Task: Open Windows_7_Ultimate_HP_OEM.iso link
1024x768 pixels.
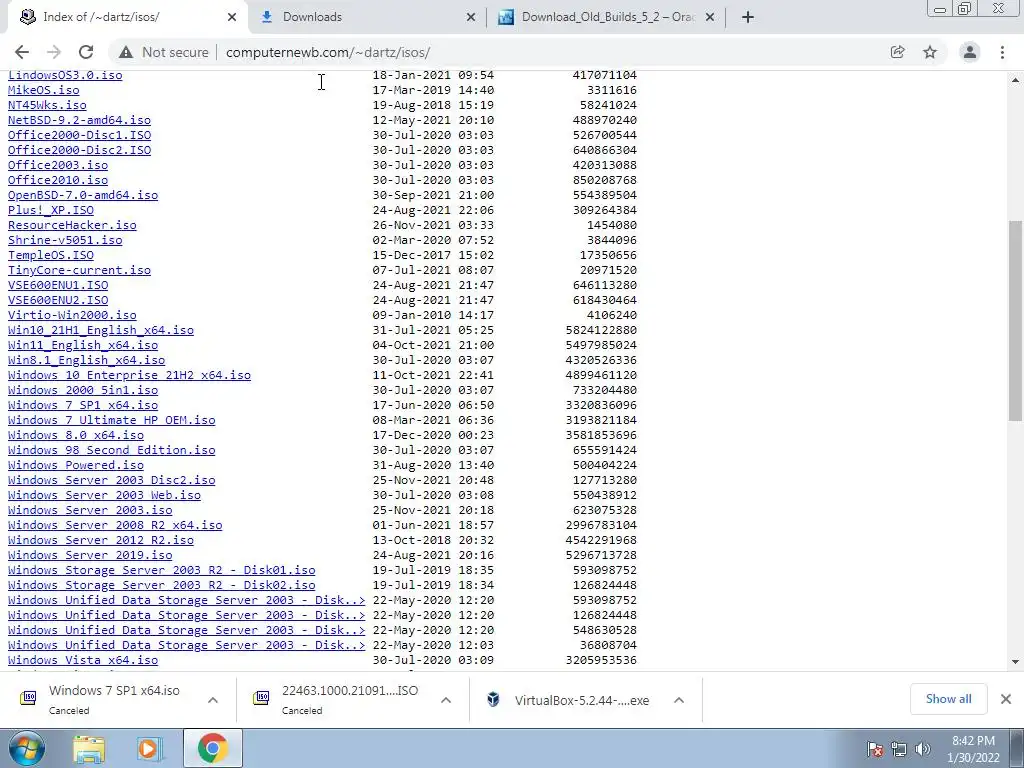Action: [112, 420]
